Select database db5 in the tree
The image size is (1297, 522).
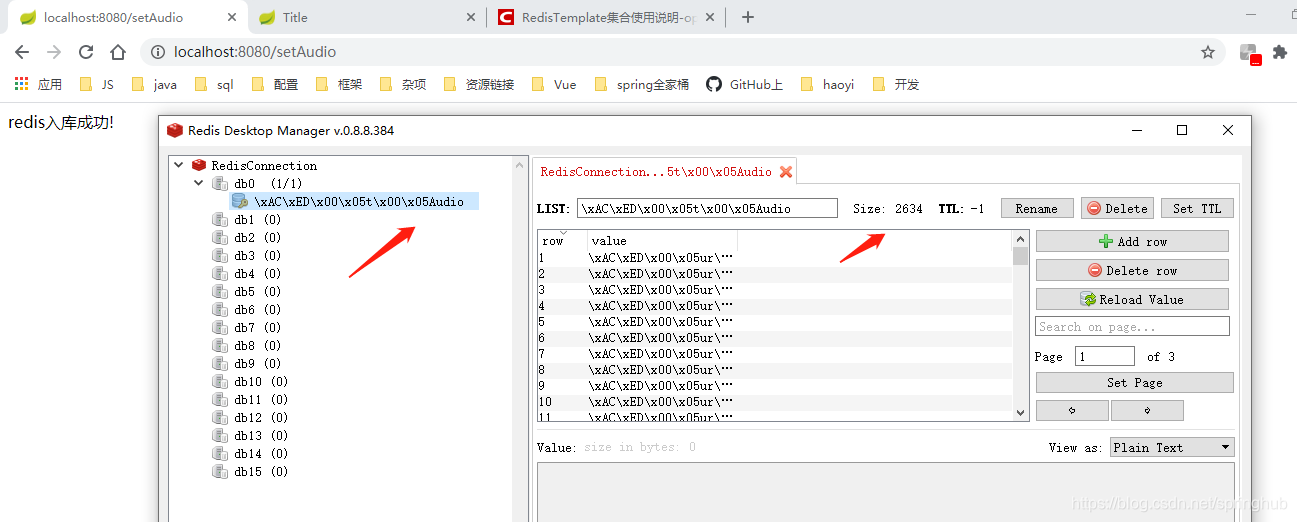point(257,292)
